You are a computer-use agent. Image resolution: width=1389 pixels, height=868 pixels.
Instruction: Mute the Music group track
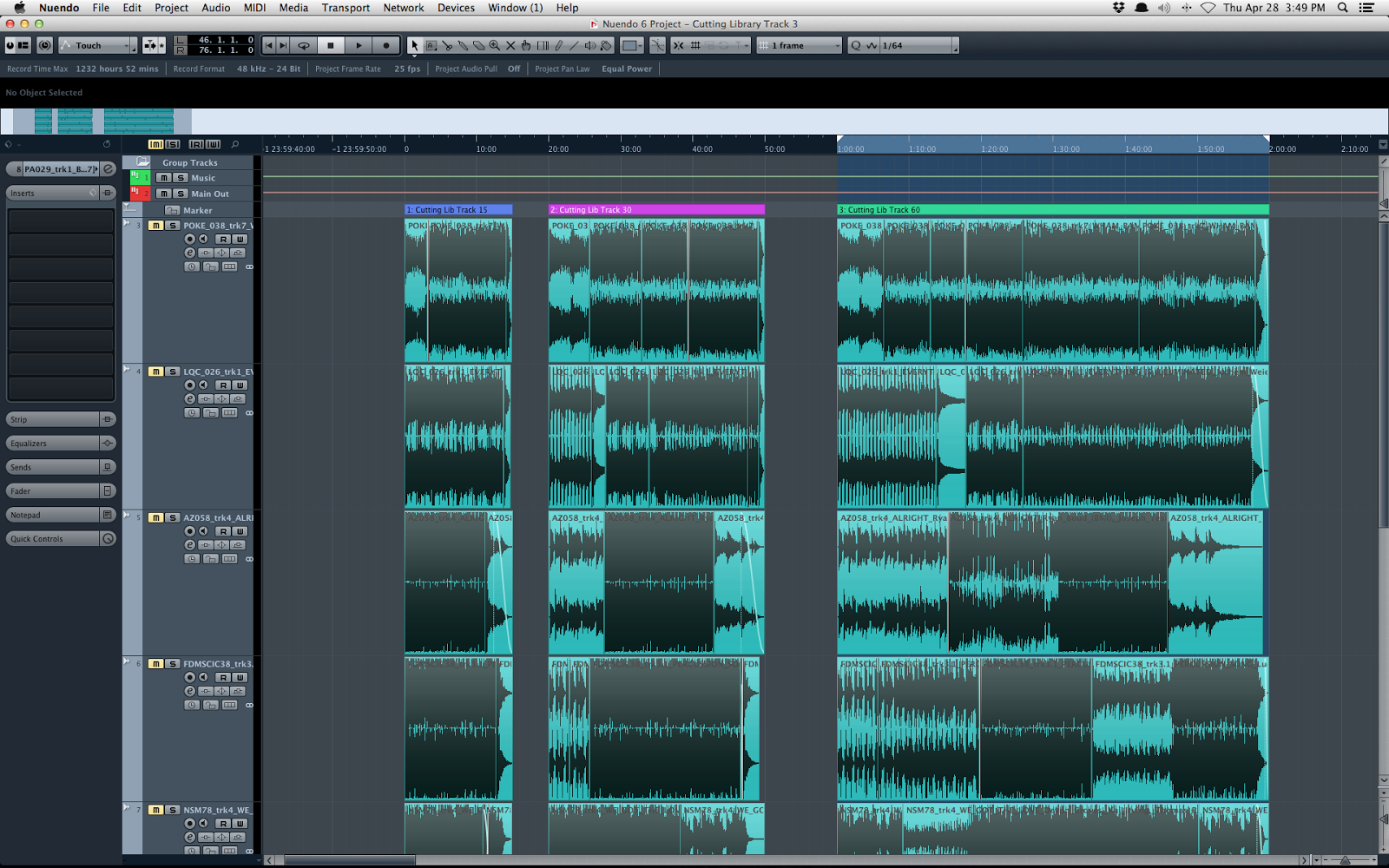[x=164, y=178]
